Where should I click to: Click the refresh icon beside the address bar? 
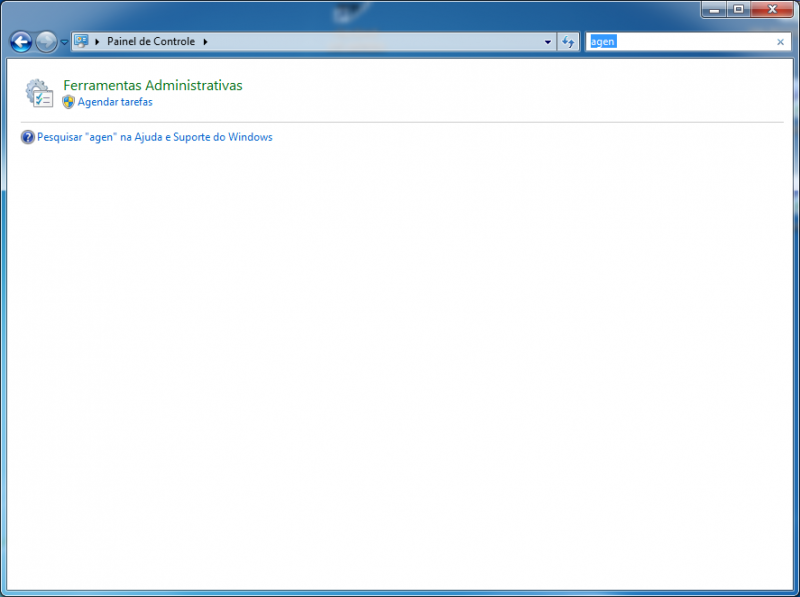568,42
